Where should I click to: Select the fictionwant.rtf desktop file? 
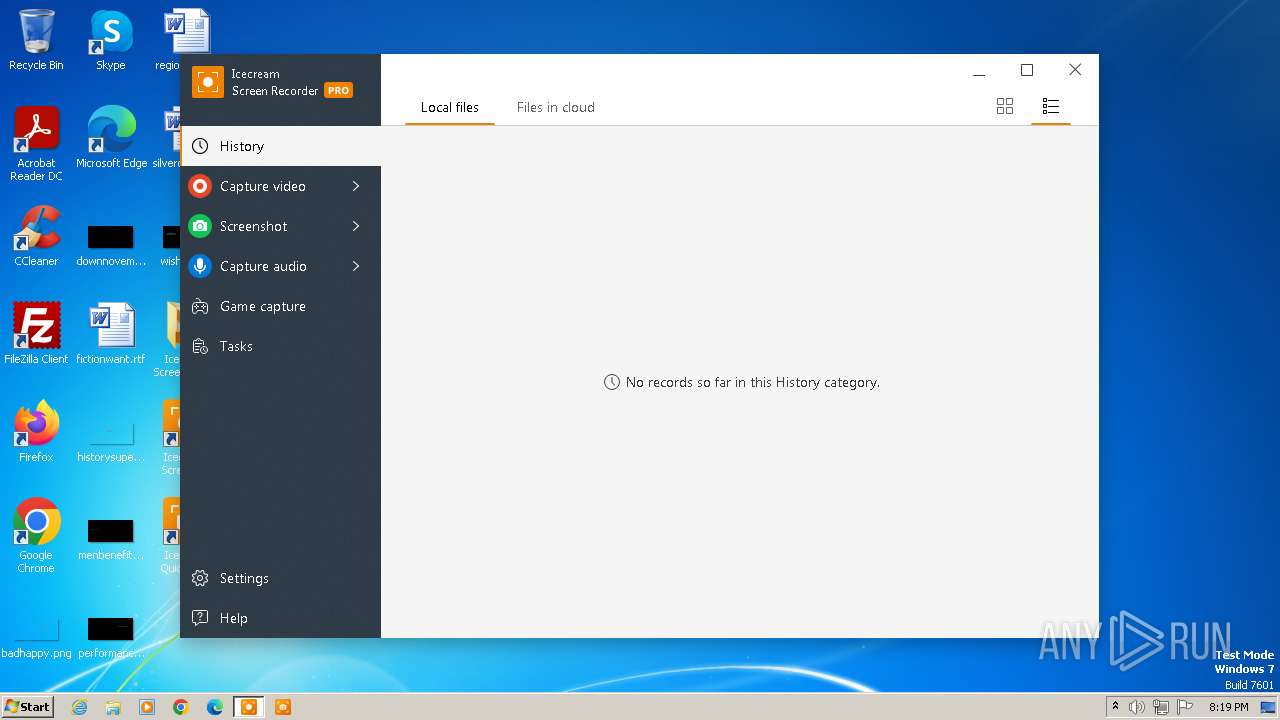[111, 334]
